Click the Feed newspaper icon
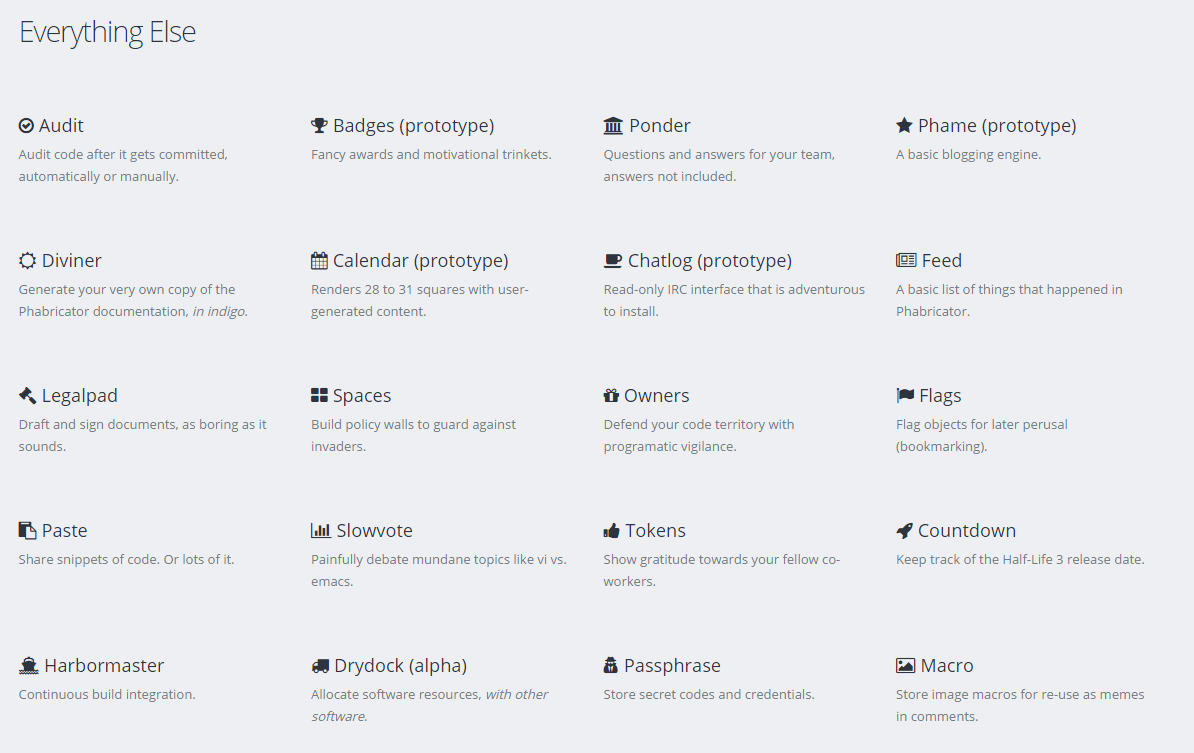Image resolution: width=1194 pixels, height=753 pixels. pos(906,260)
